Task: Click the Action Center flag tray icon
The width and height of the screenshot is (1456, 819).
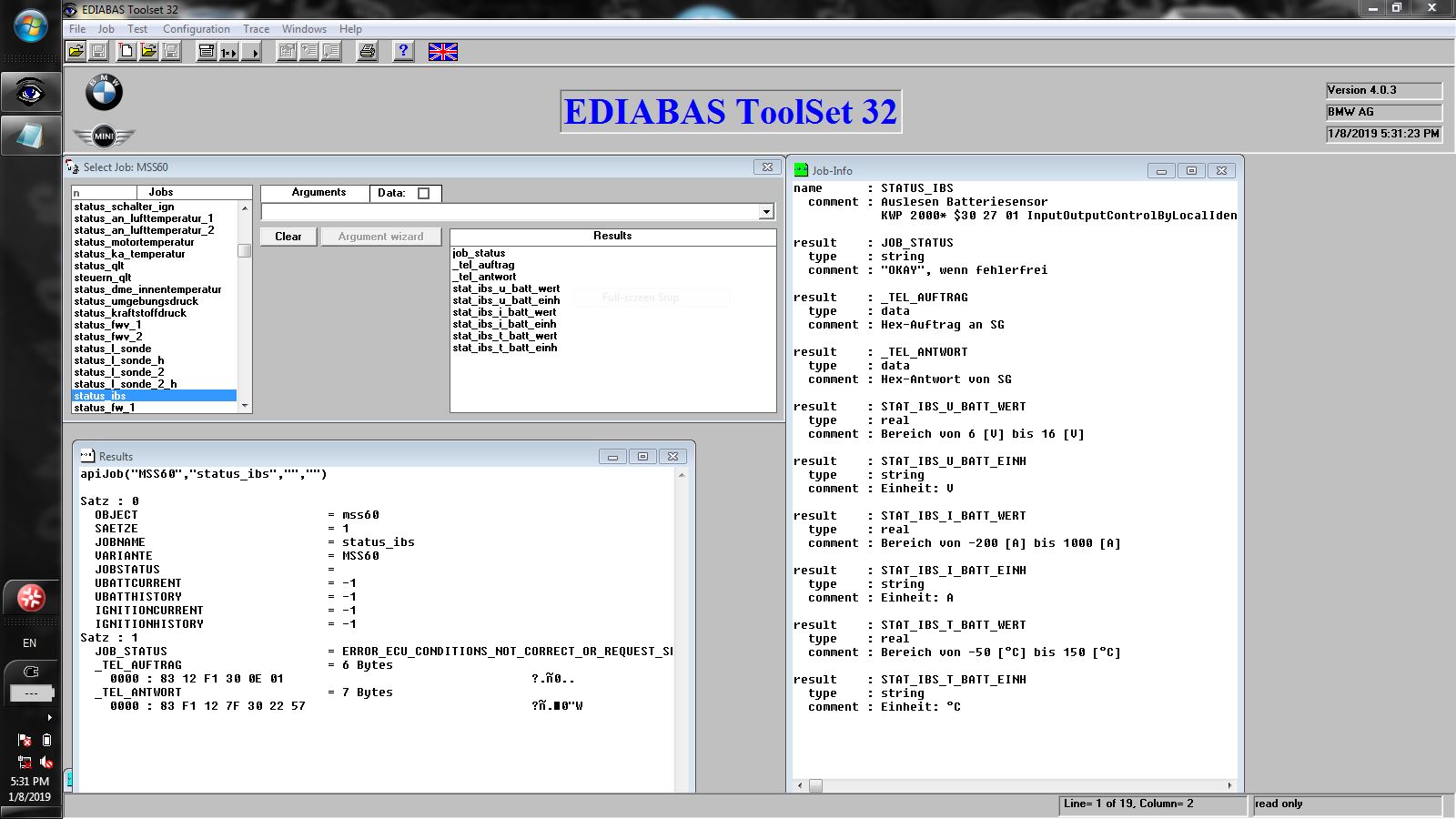Action: 25,741
